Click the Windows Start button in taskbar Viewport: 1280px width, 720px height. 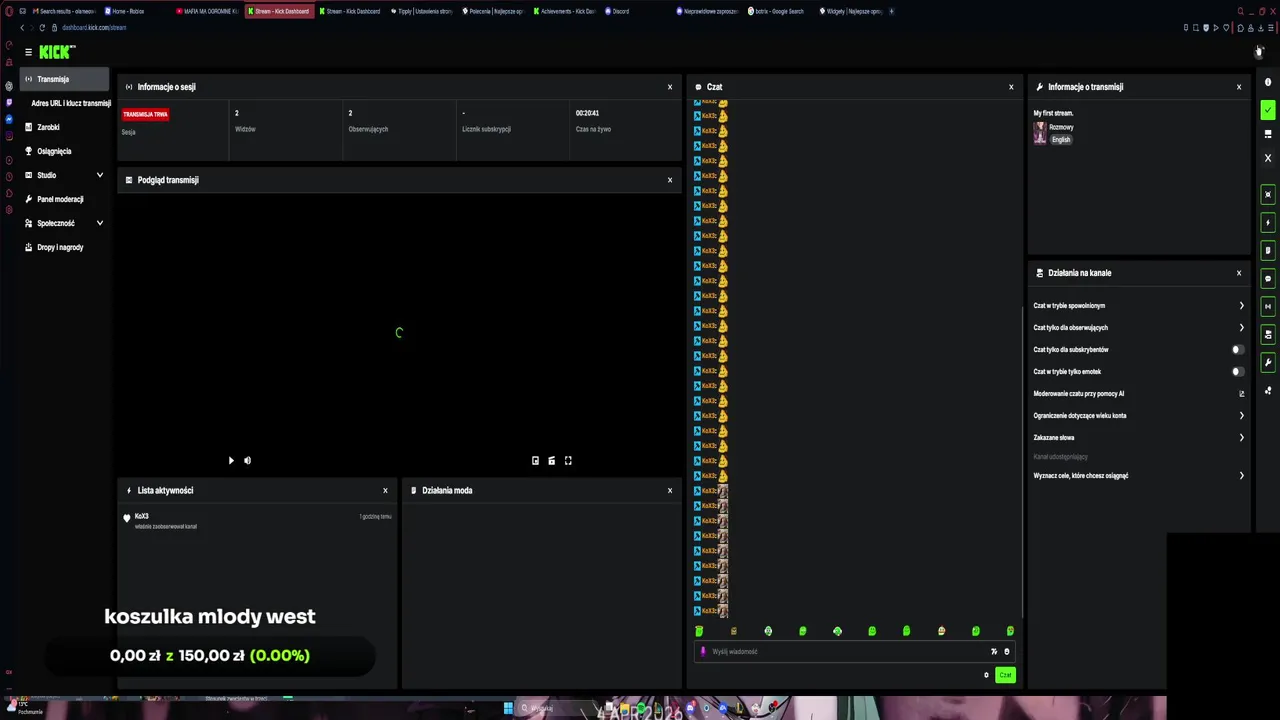click(x=508, y=708)
